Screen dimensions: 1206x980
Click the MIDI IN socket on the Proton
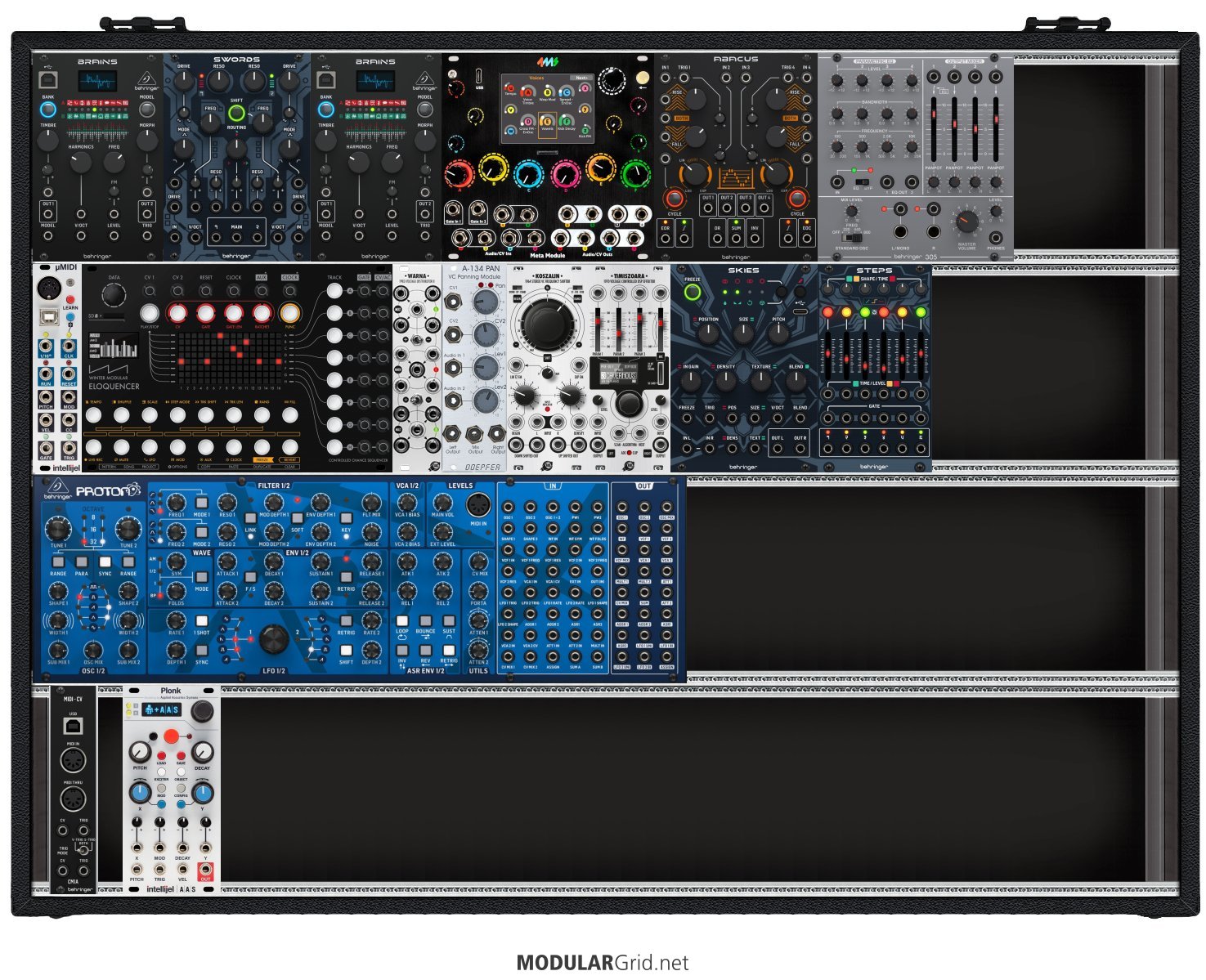[x=478, y=505]
